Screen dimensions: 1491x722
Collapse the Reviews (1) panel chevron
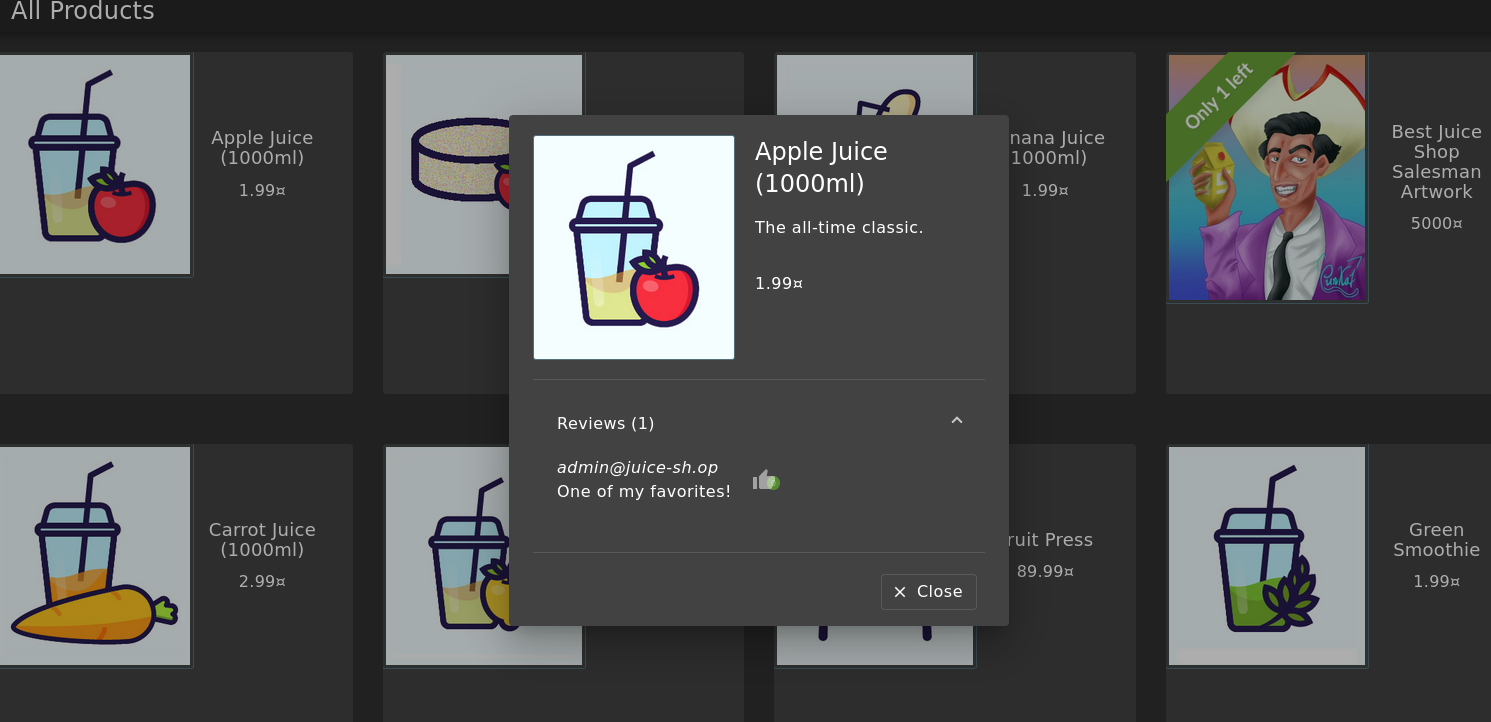click(957, 421)
